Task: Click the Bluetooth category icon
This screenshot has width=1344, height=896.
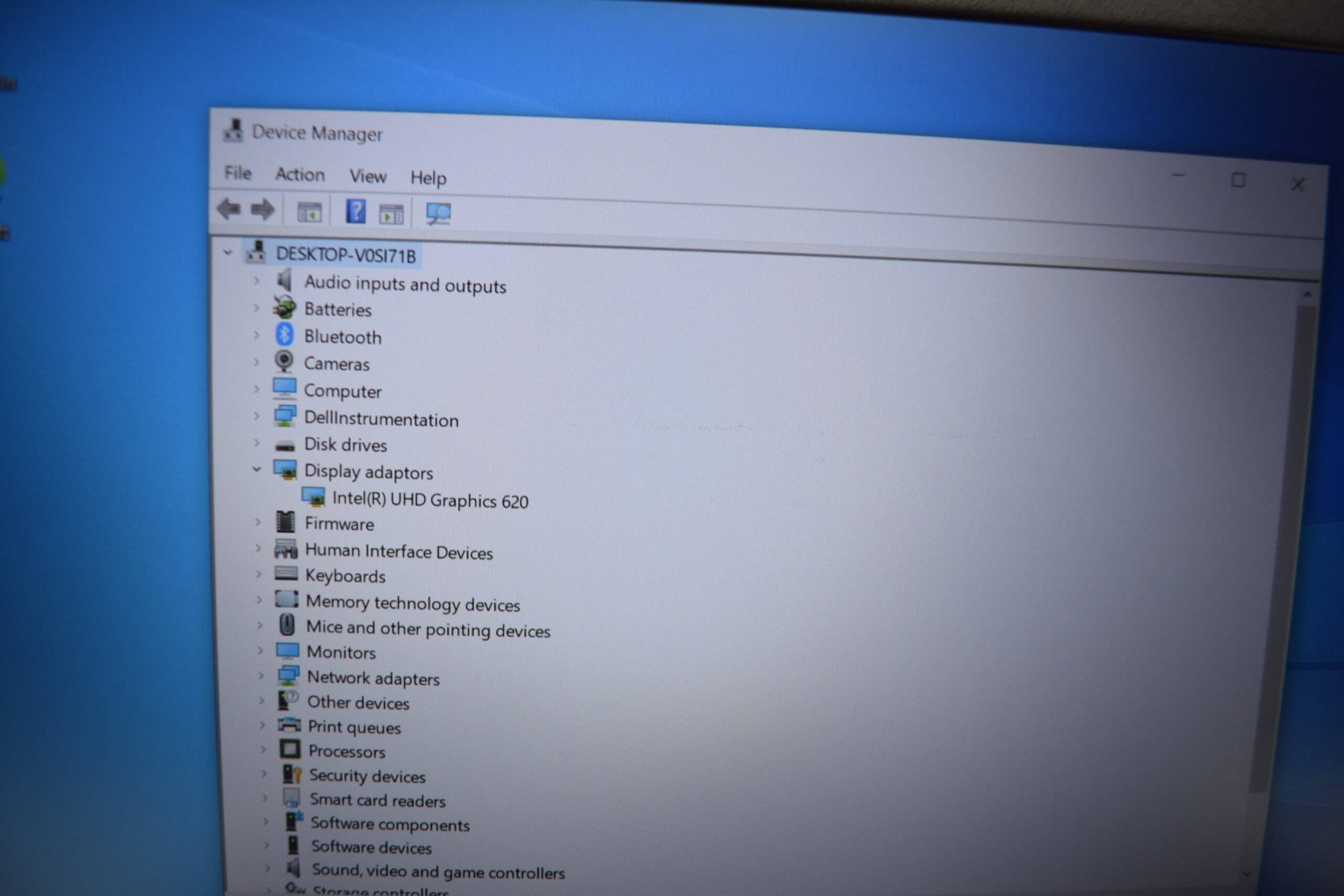Action: pyautogui.click(x=284, y=335)
